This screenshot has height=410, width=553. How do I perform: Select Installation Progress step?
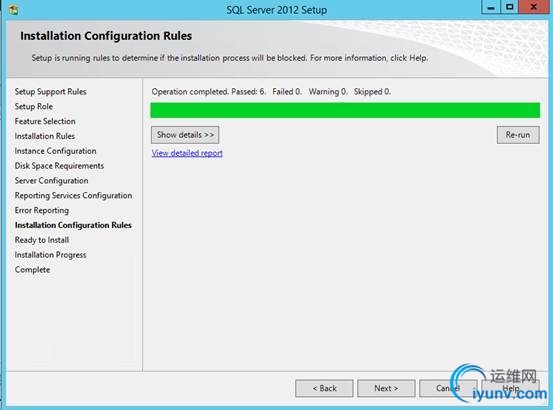point(50,255)
